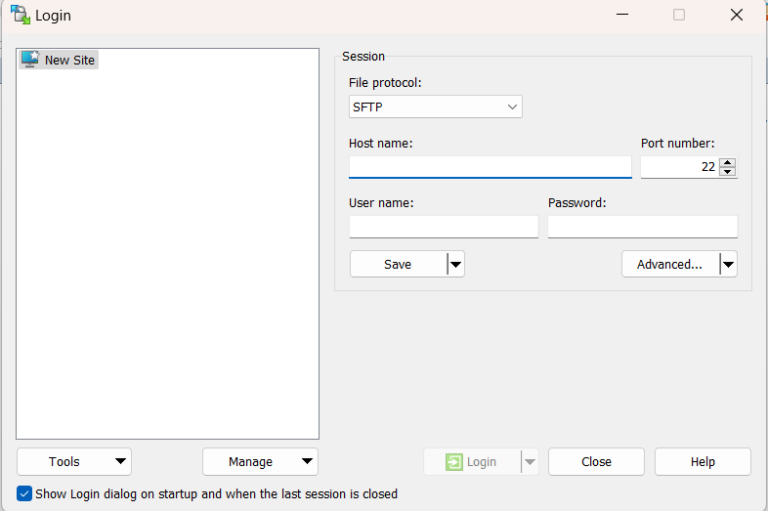Viewport: 768px width, 511px height.
Task: Focus the Host name field
Action: (x=490, y=167)
